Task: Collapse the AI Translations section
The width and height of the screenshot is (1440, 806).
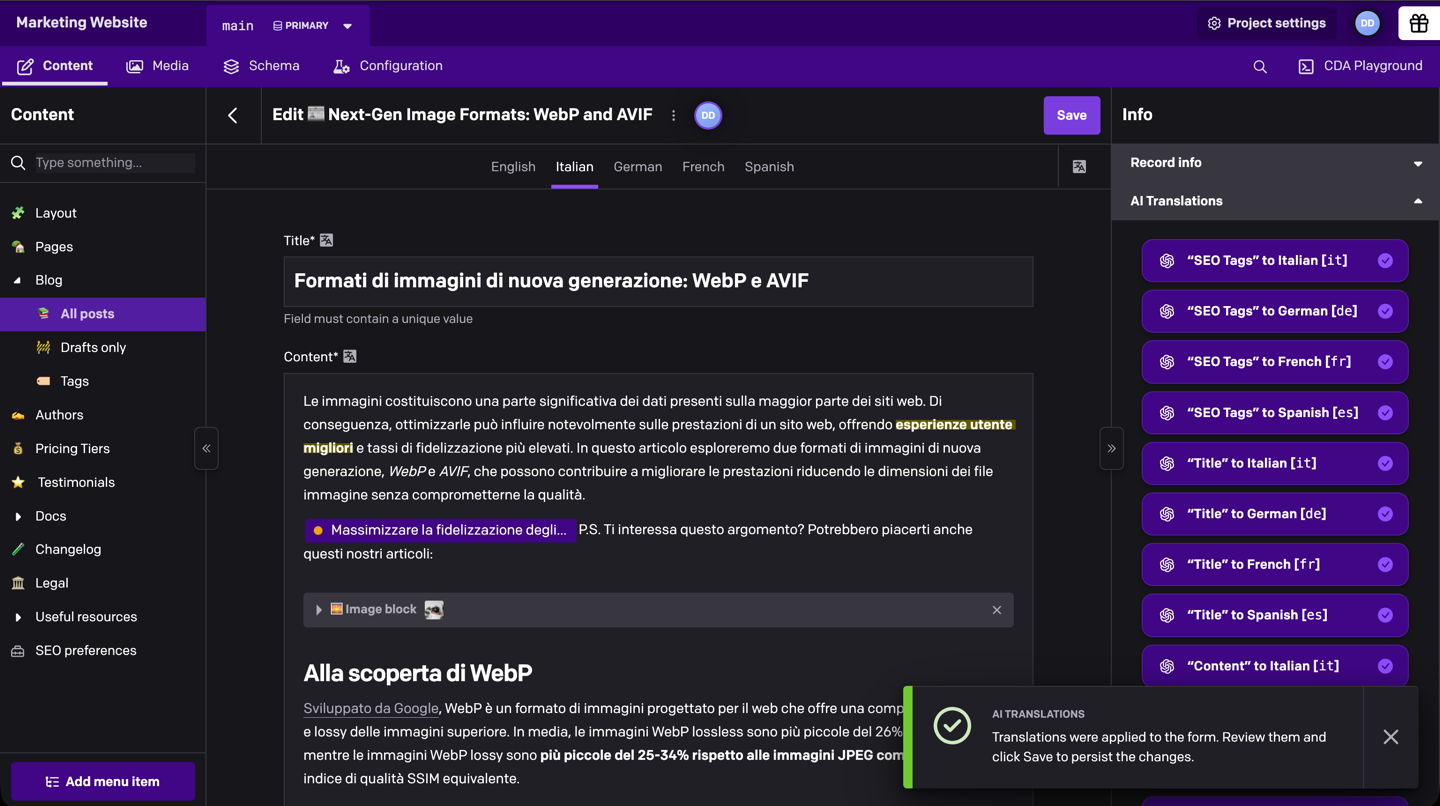Action: tap(1275, 201)
